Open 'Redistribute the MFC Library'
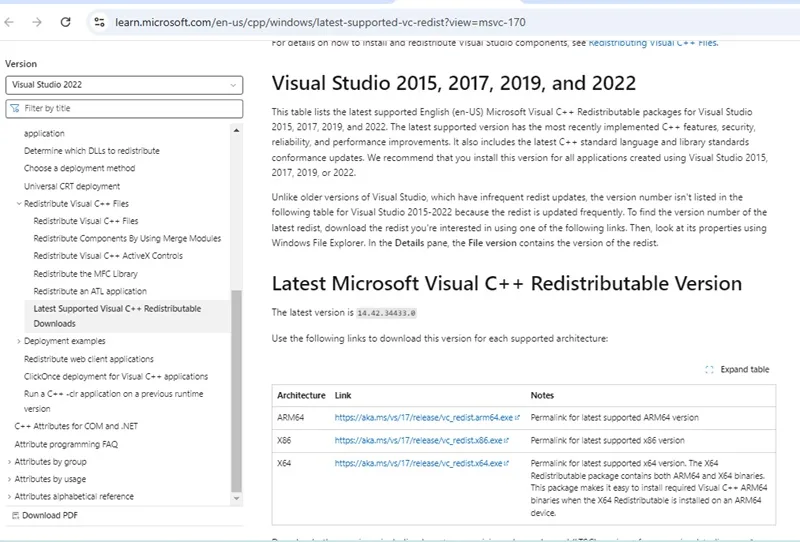Image resolution: width=800 pixels, height=542 pixels. tap(85, 274)
